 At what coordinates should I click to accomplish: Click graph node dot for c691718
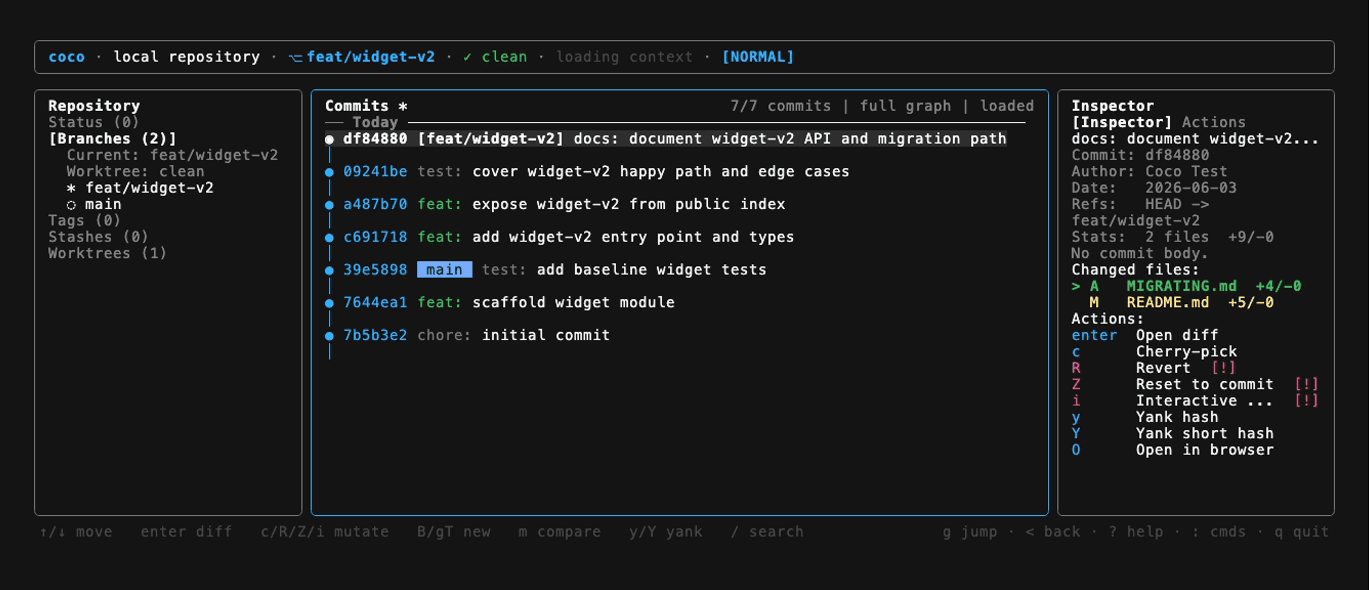(x=329, y=238)
